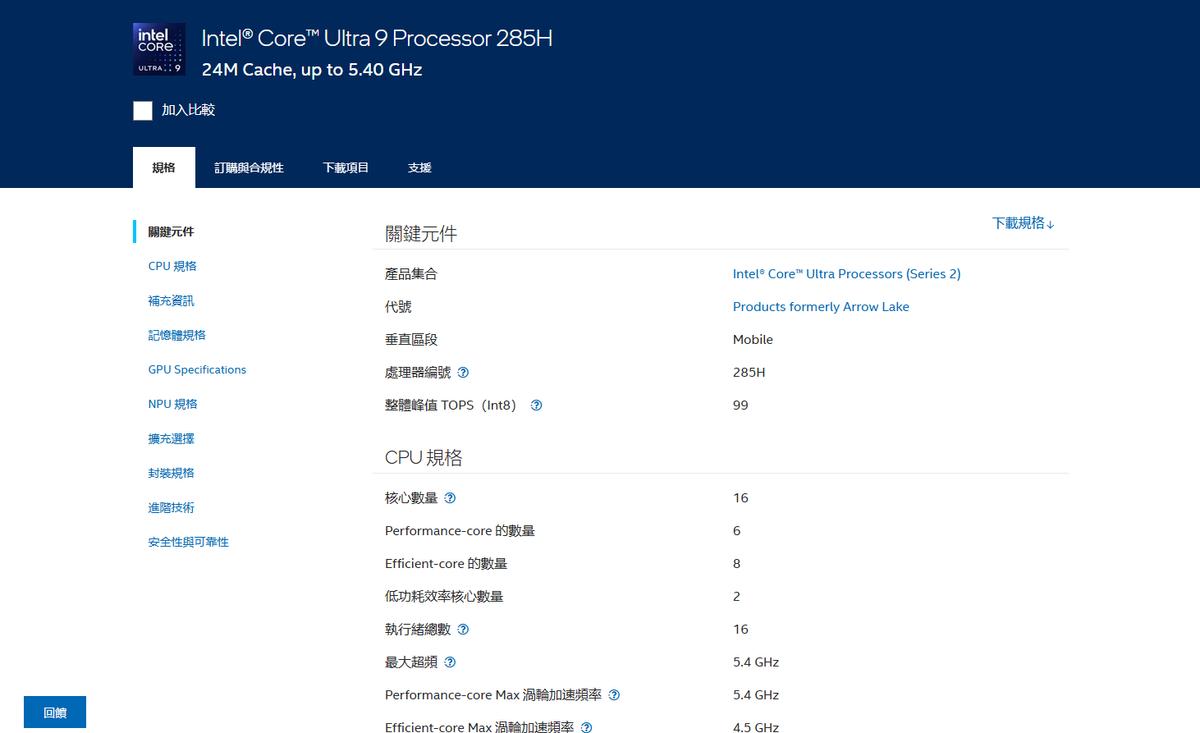Click the Intel Core Ultra 9 badge logo
Screen dimensions: 1200x733
click(159, 49)
